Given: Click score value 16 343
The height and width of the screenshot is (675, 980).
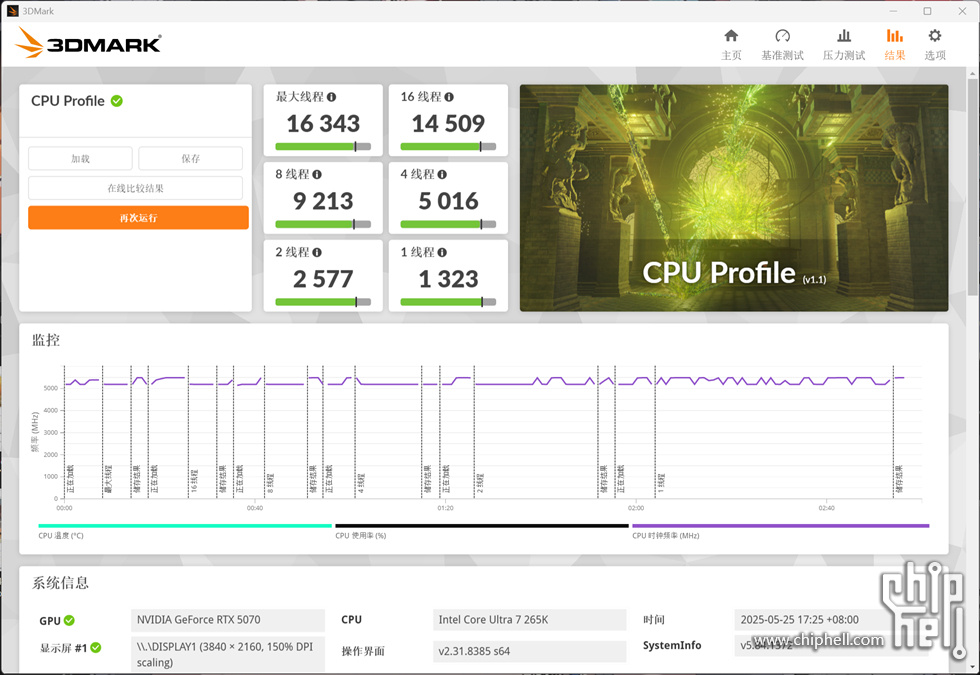Looking at the screenshot, I should tap(323, 124).
